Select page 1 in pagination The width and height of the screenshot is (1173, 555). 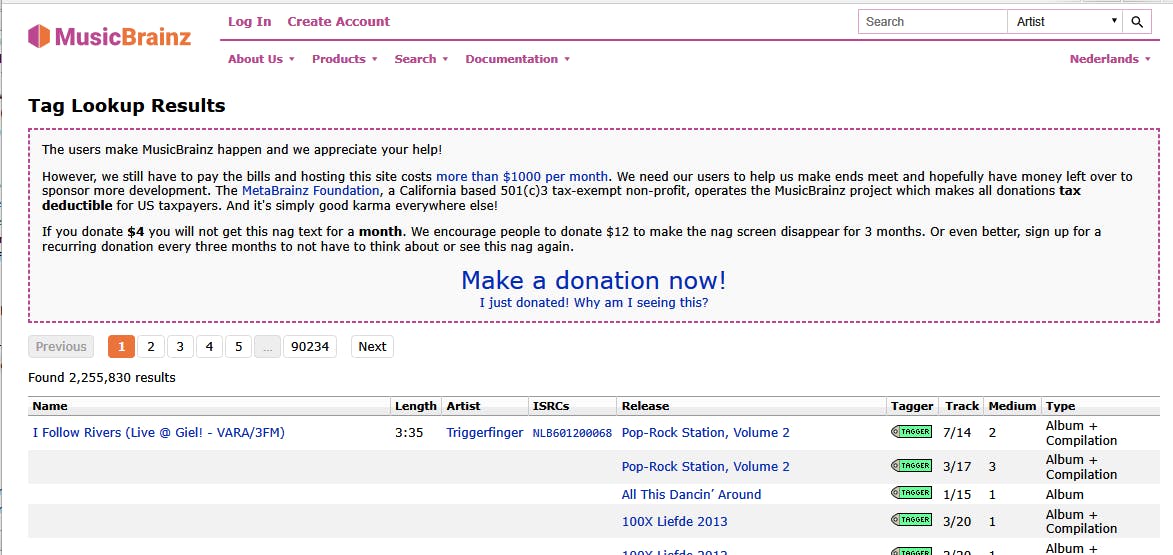coord(121,346)
